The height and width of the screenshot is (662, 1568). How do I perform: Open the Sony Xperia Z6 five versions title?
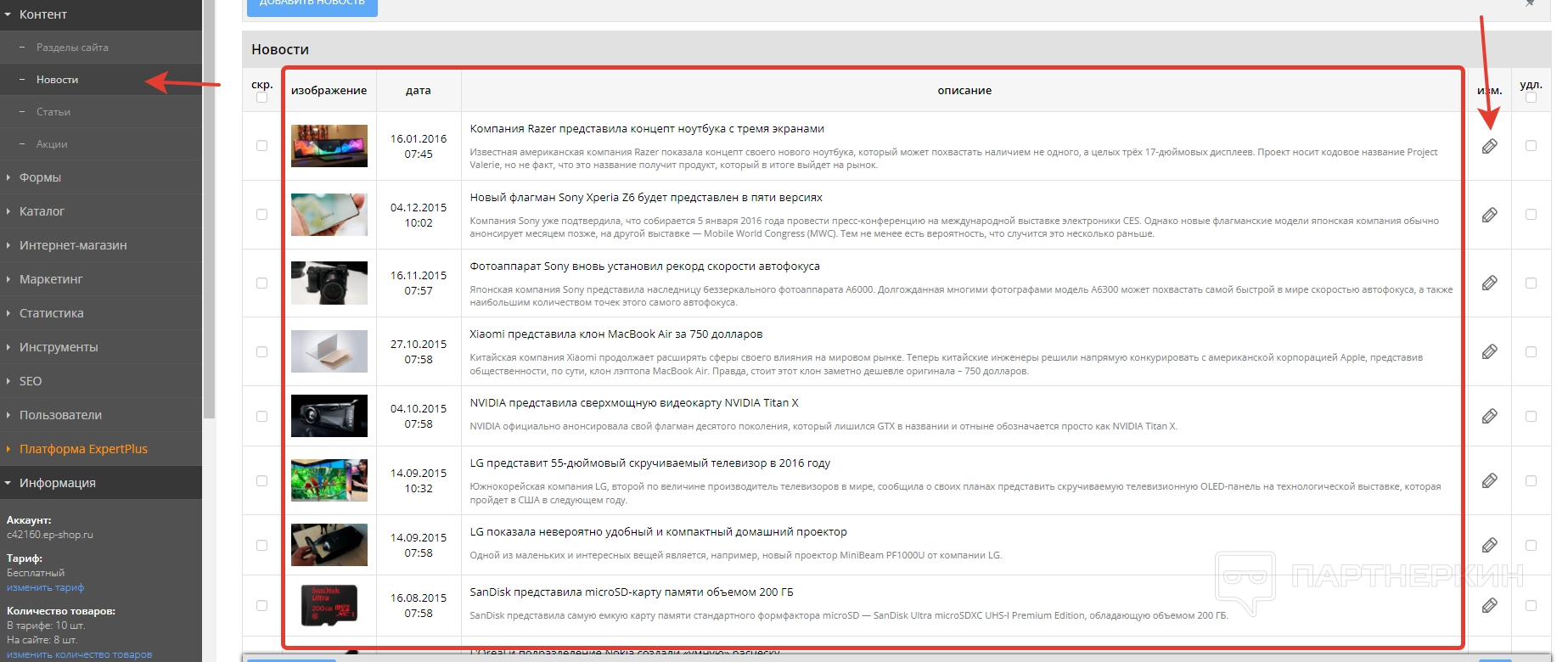[x=646, y=198]
